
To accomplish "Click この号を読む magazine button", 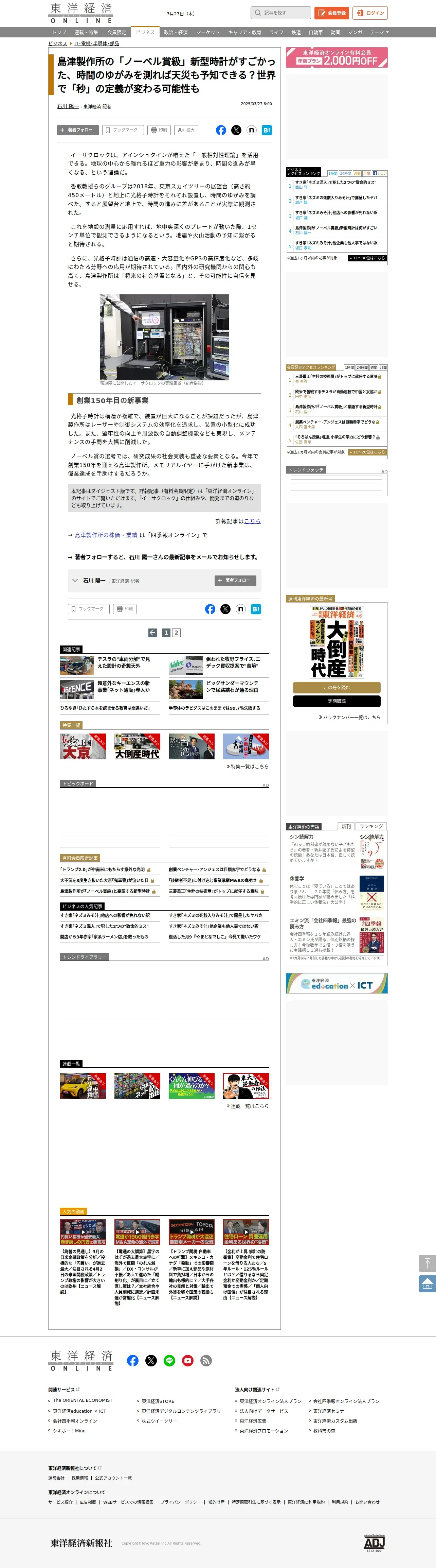I will click(x=337, y=687).
